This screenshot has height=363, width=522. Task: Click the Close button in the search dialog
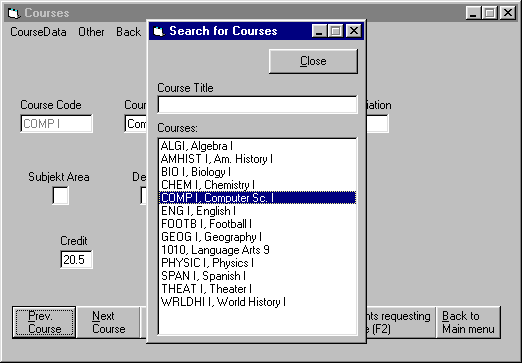(313, 61)
